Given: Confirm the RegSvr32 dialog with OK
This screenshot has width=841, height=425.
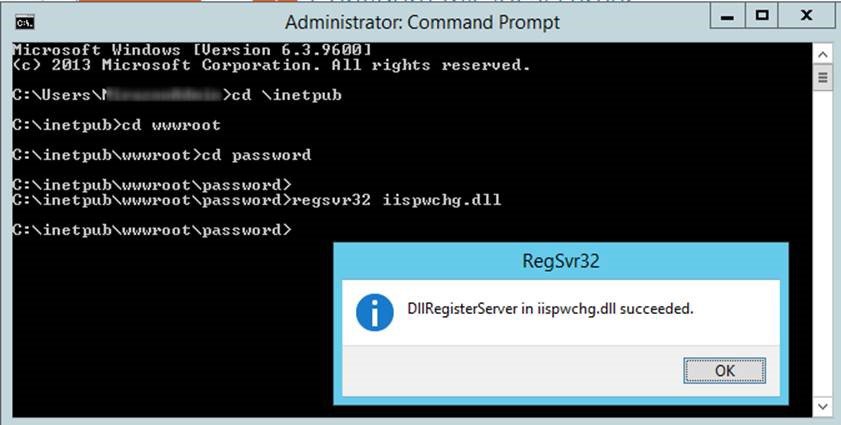Looking at the screenshot, I should [x=724, y=371].
